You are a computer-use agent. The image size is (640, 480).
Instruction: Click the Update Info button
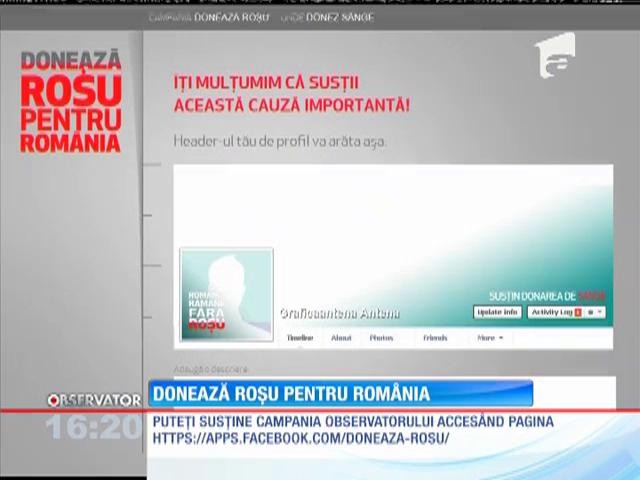[x=497, y=312]
